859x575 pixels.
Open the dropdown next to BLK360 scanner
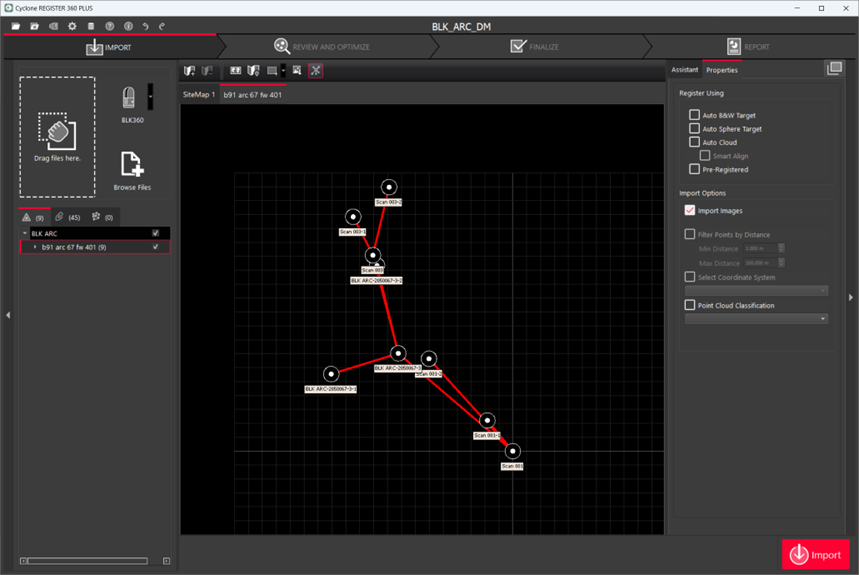coord(151,97)
